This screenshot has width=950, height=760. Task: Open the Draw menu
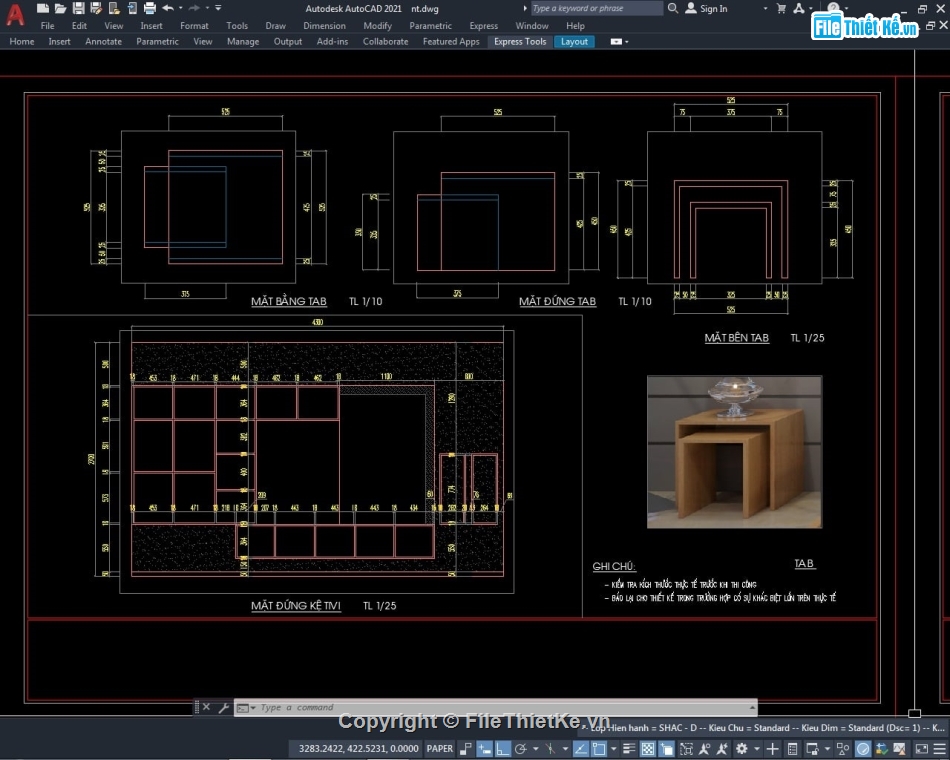[275, 25]
